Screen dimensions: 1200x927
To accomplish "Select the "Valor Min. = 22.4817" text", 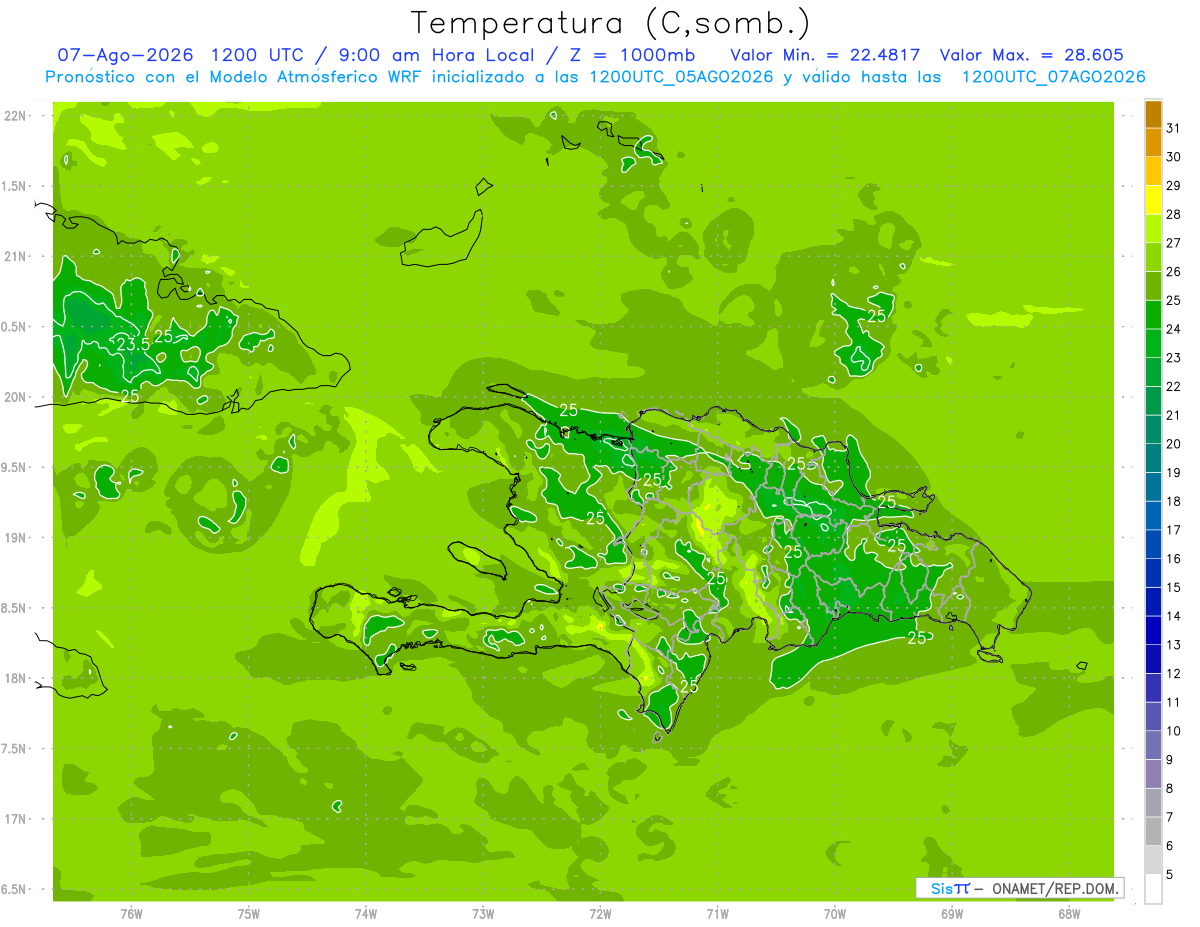I will click(x=825, y=55).
